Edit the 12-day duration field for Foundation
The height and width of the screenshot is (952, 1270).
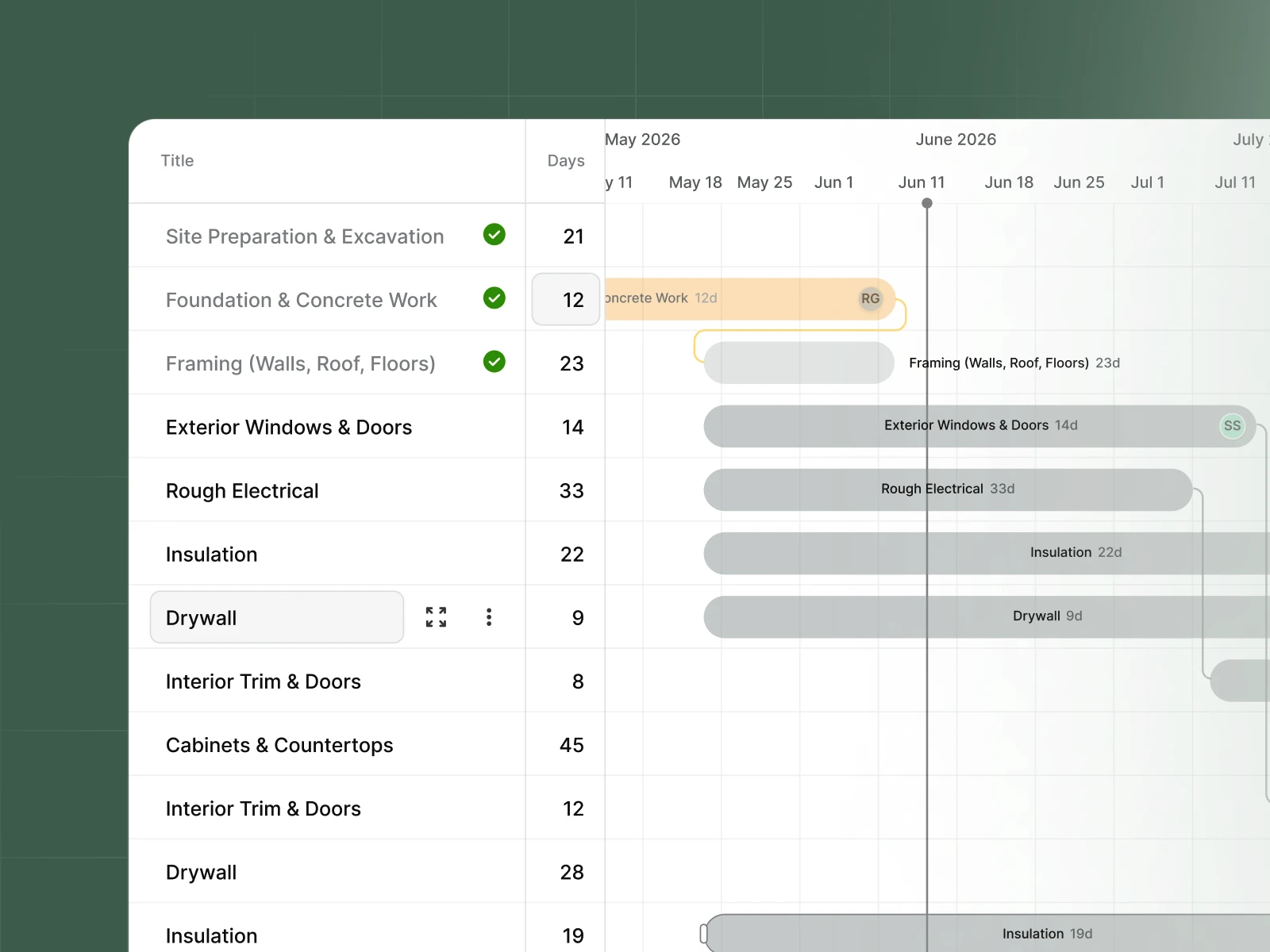pyautogui.click(x=565, y=299)
